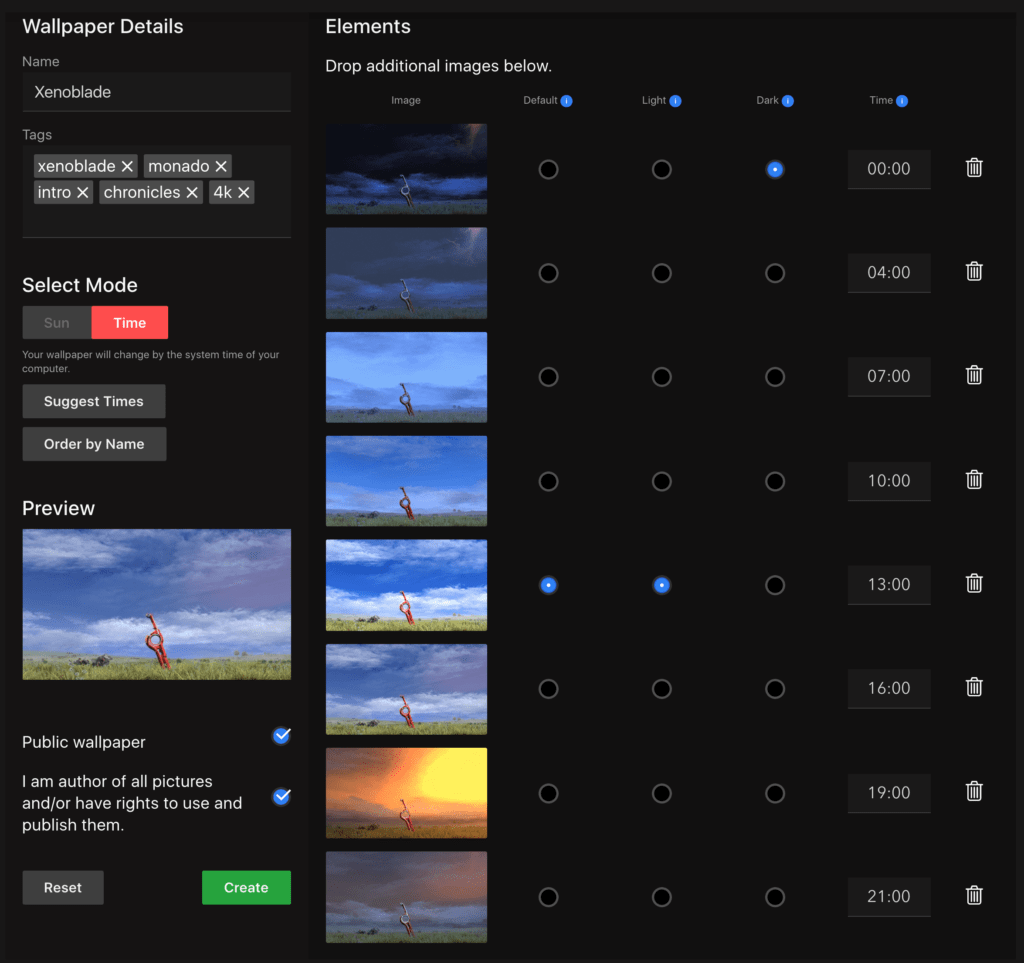
Task: Remove the xenoblade tag
Action: click(x=127, y=166)
